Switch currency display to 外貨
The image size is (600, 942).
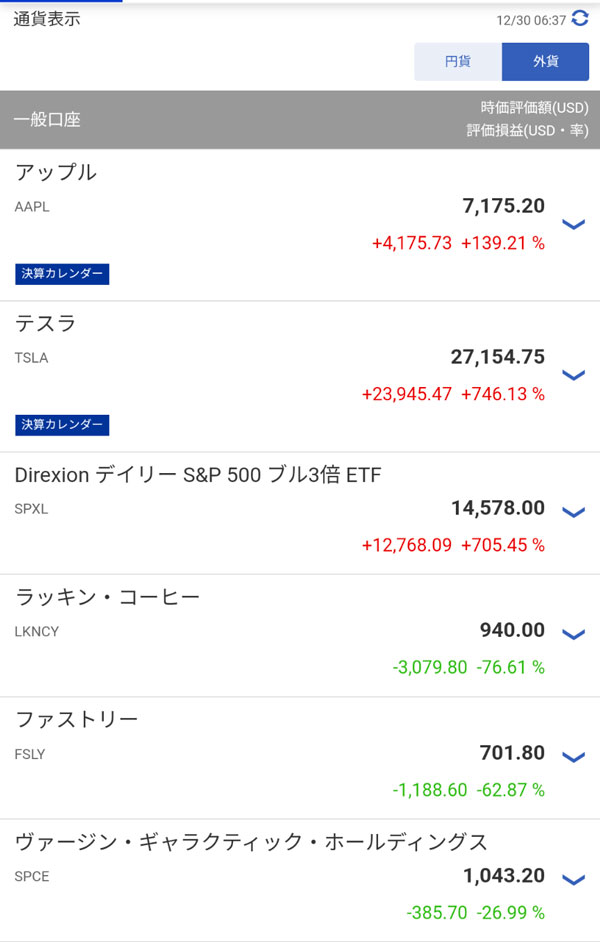tap(545, 61)
